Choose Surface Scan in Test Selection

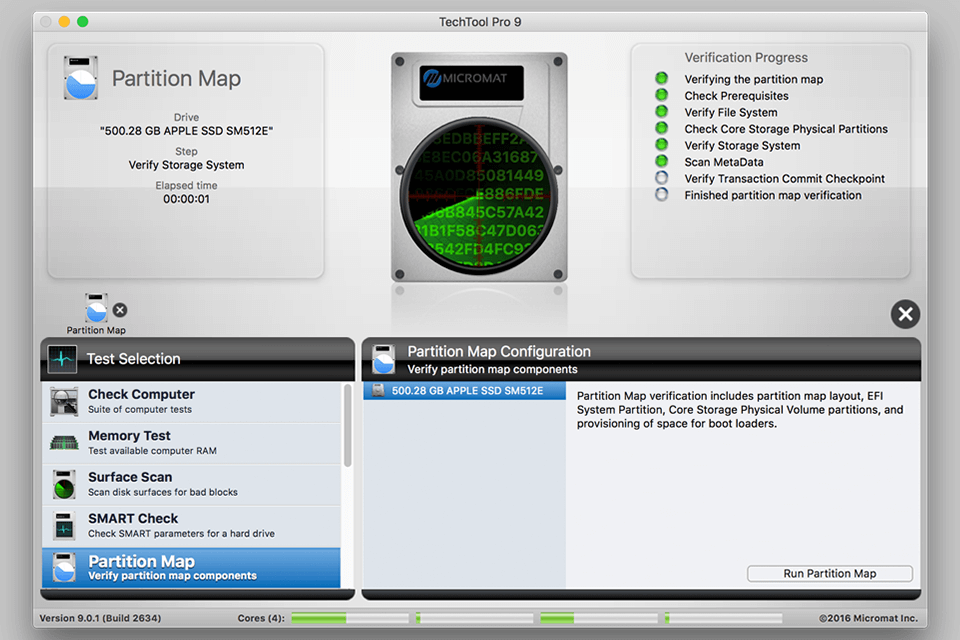[191, 485]
